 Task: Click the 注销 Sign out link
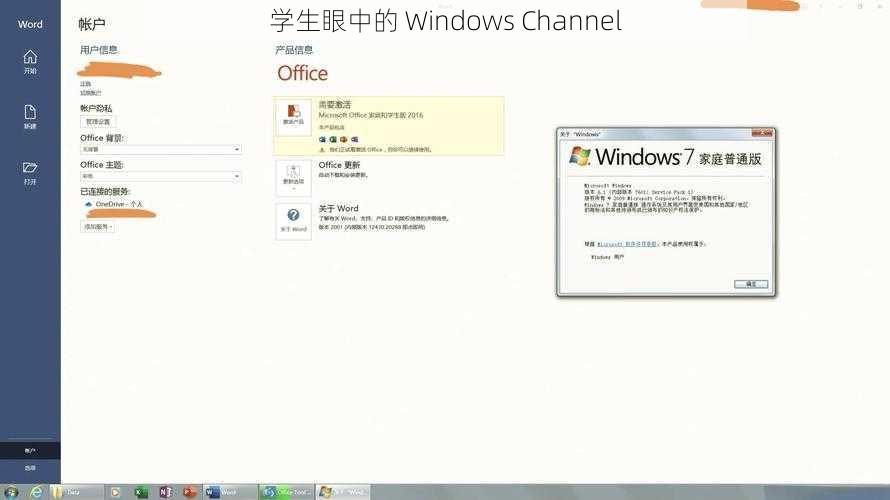click(85, 84)
